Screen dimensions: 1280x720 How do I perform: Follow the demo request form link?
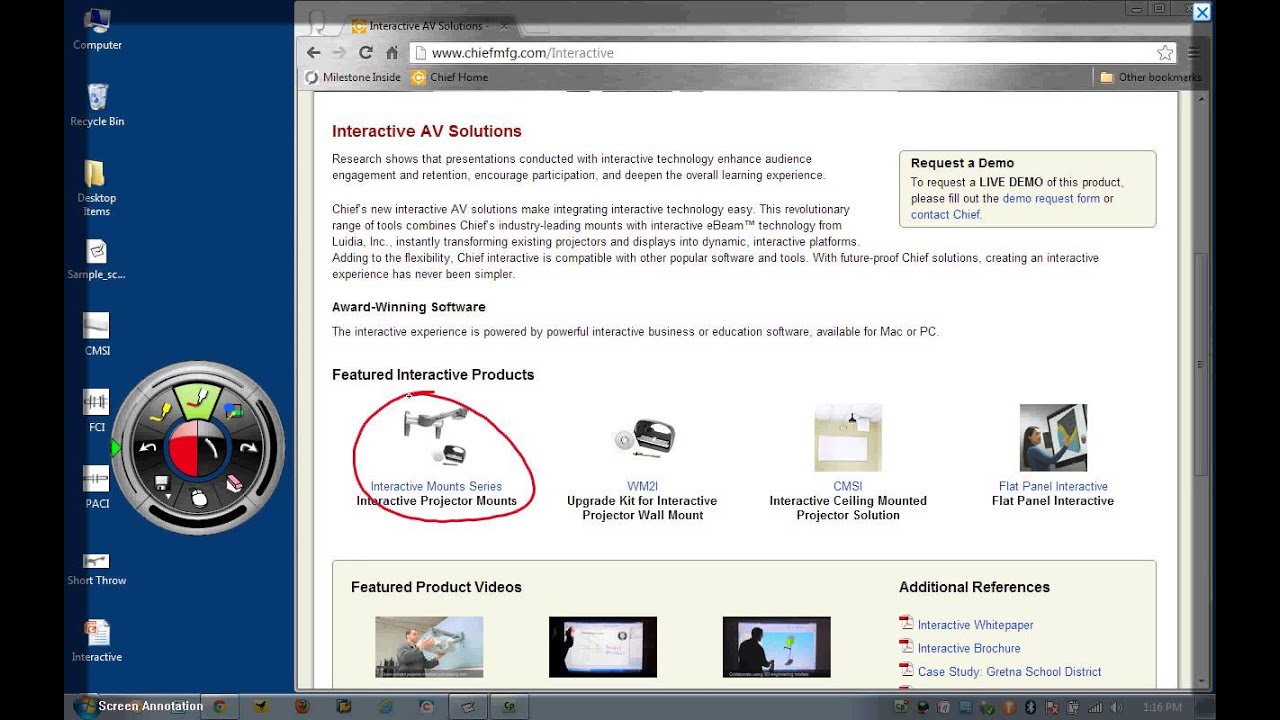coord(1051,199)
